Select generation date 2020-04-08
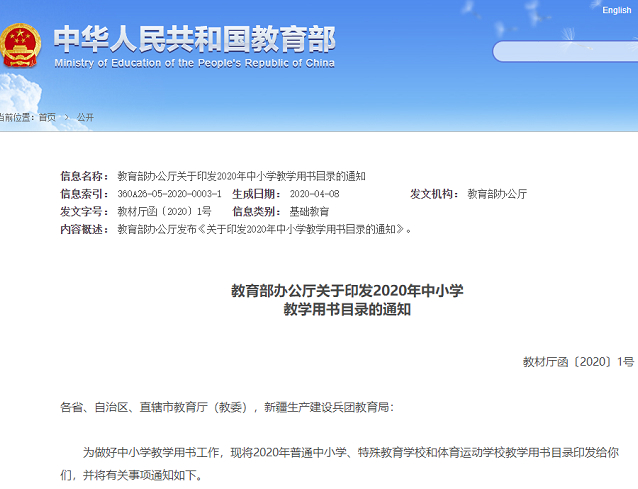 pos(314,194)
